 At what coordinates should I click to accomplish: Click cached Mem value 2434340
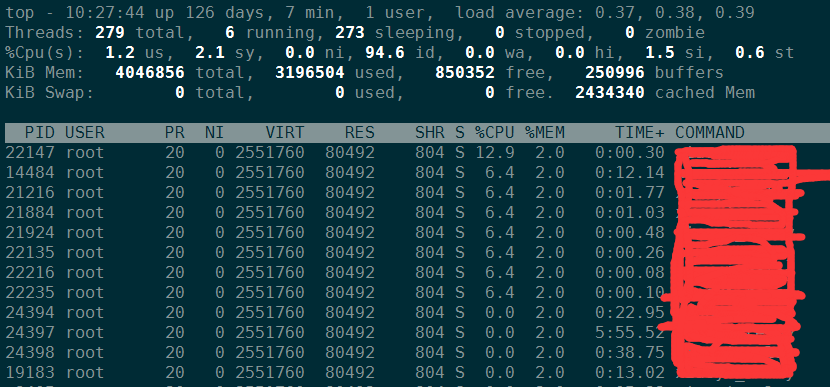(610, 93)
